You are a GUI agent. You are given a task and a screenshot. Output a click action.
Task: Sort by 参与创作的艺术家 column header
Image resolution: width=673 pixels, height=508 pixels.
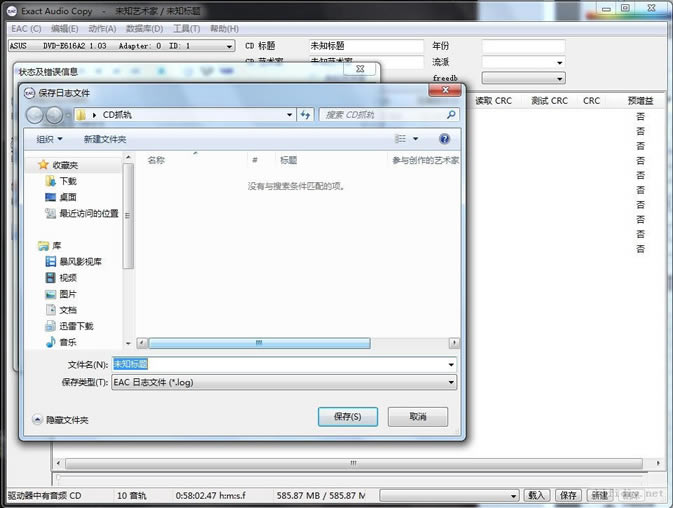coord(425,160)
